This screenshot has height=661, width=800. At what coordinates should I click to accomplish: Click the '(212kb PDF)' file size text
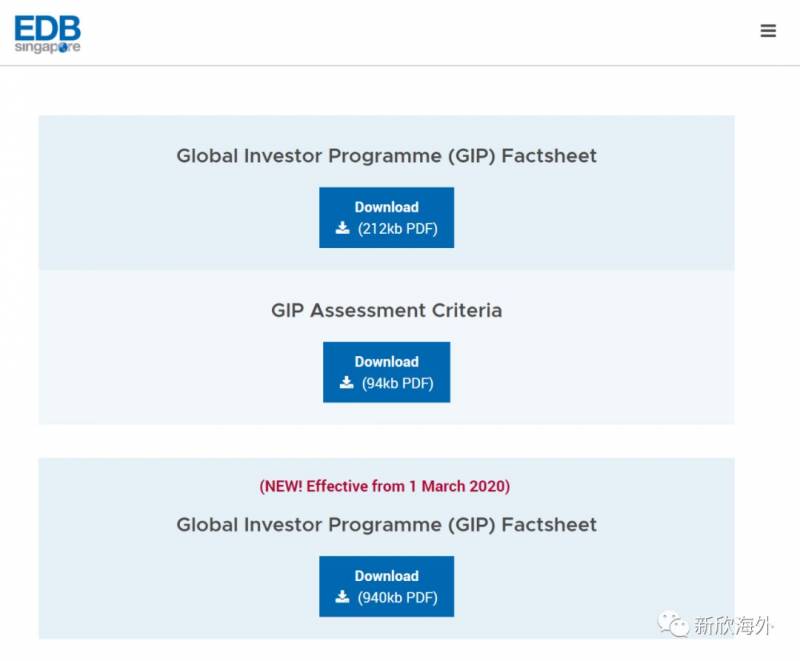(398, 228)
